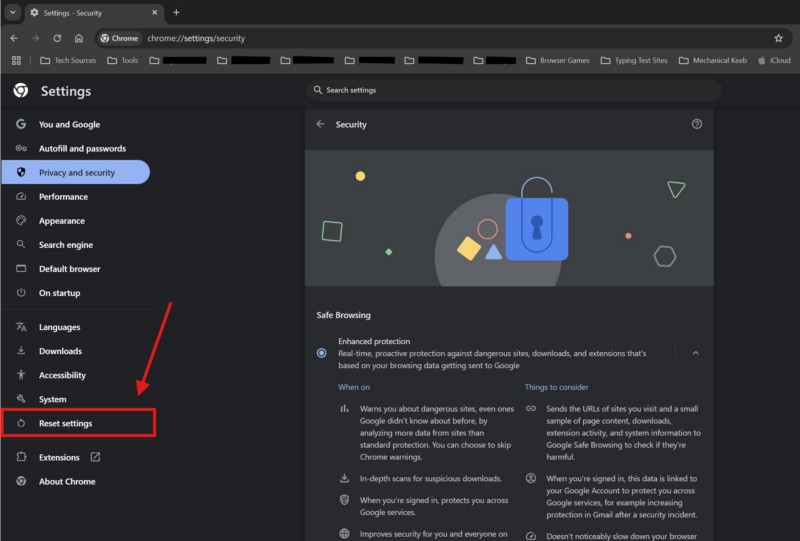Screen dimensions: 800x541
Task: Click the back arrow beside Security heading
Action: (x=320, y=125)
